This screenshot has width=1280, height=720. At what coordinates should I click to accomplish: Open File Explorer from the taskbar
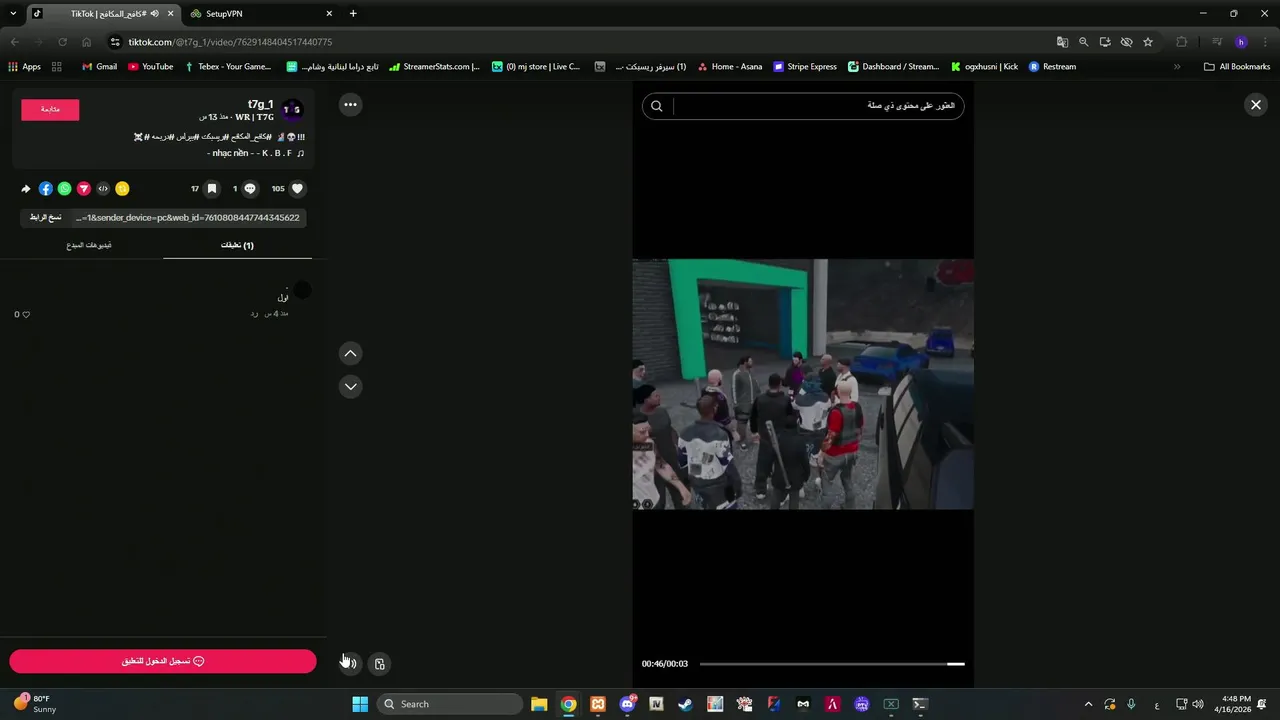[x=539, y=704]
